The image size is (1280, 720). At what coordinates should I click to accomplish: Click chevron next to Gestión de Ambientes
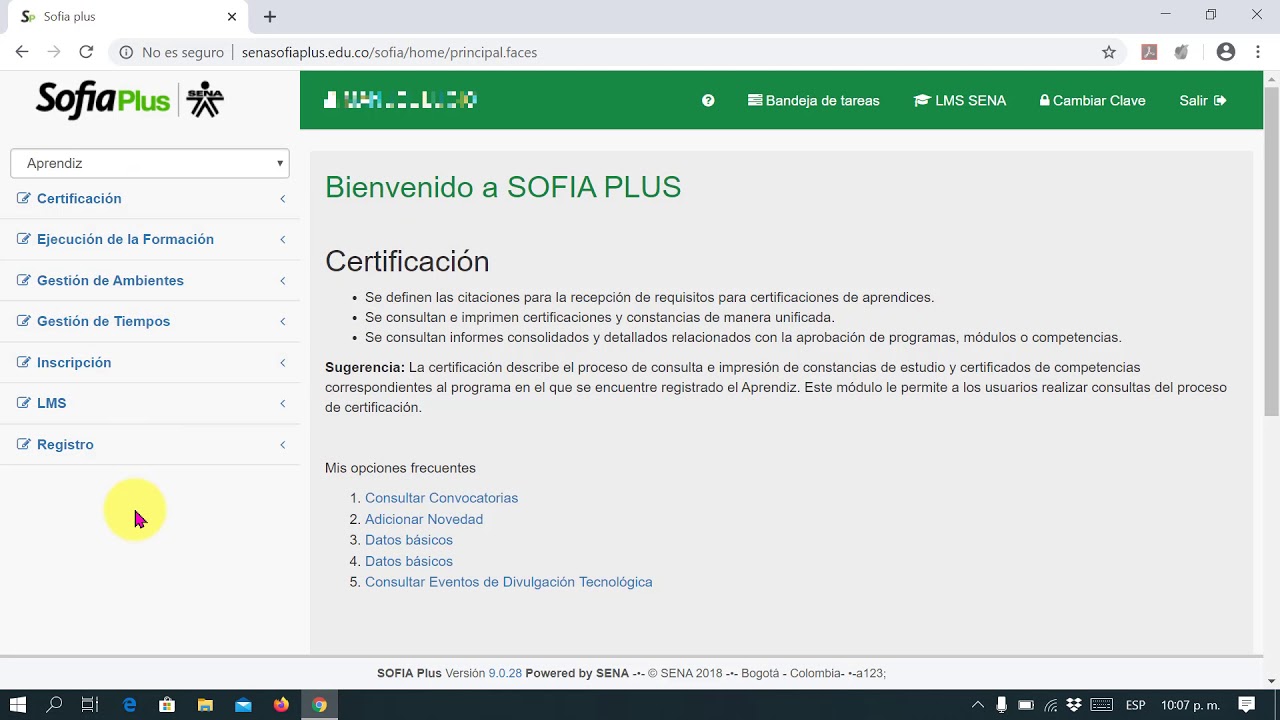coord(283,280)
